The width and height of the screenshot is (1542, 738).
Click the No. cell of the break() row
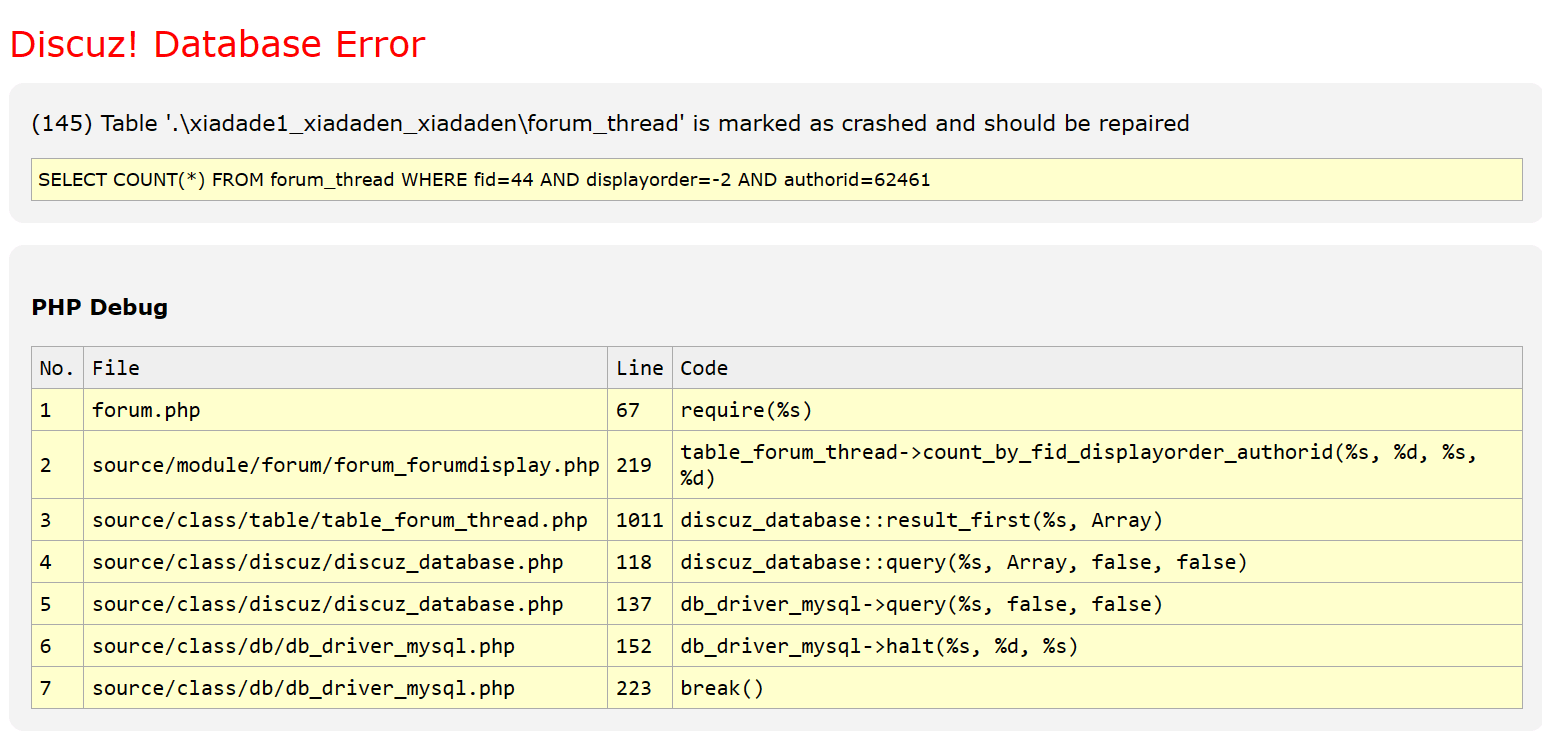(x=57, y=688)
